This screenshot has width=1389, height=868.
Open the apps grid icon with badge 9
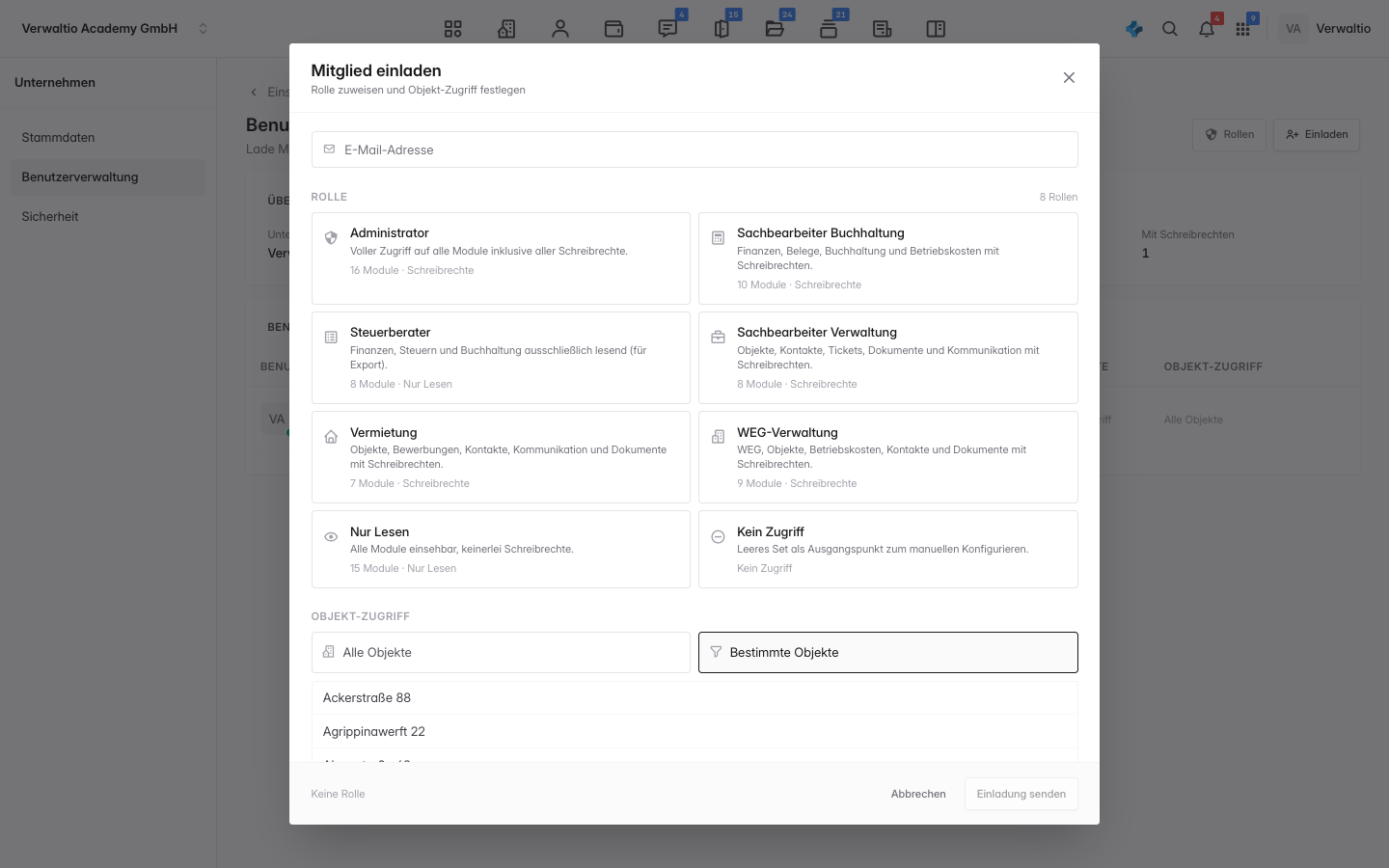pyautogui.click(x=1242, y=29)
